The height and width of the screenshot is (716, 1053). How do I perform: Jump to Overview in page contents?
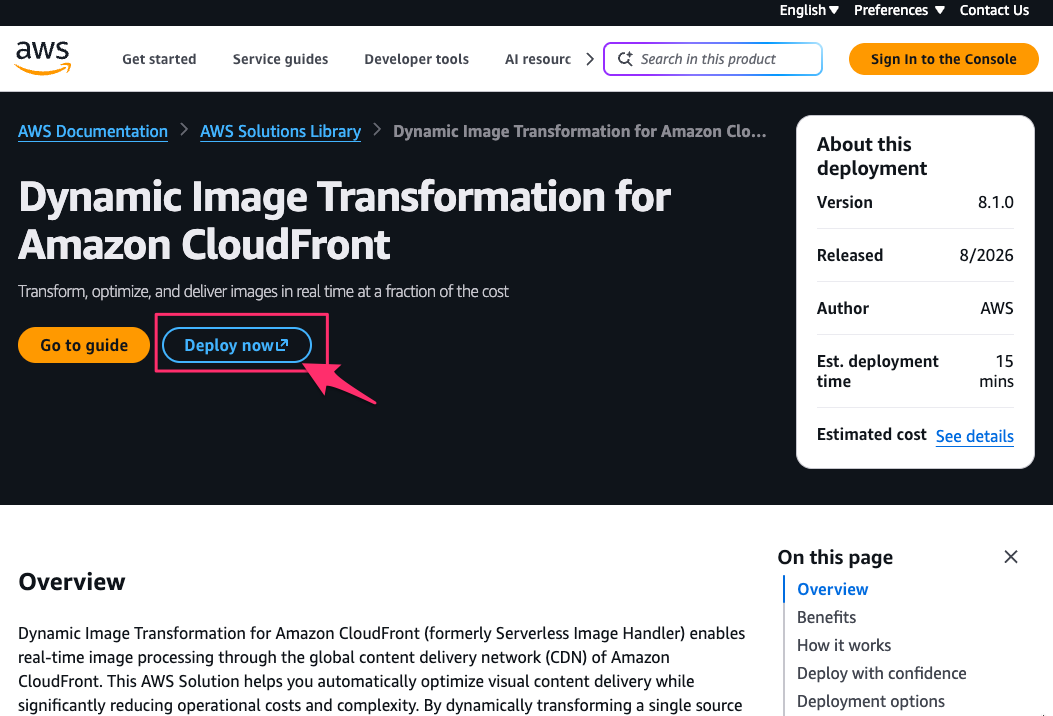[x=832, y=589]
